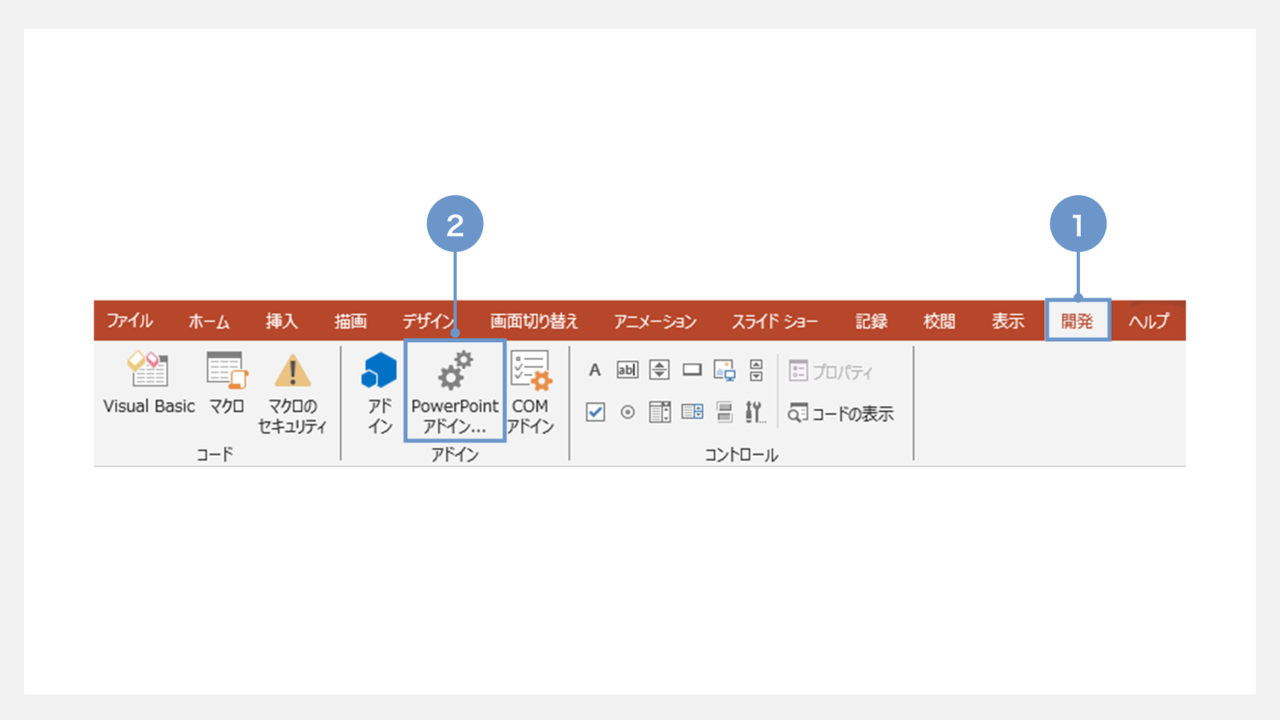Click the blue アドイン add-ins icon

[379, 393]
